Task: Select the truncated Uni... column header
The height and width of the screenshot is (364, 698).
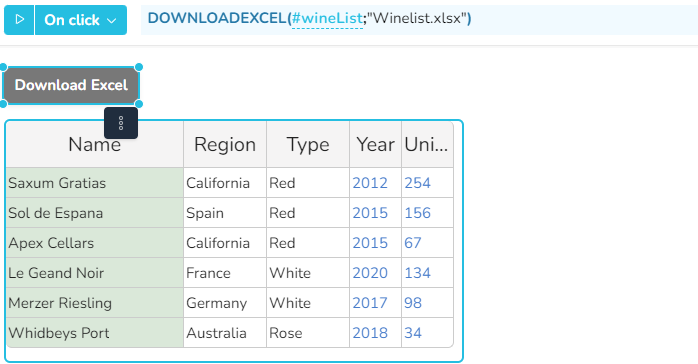Action: [x=427, y=145]
